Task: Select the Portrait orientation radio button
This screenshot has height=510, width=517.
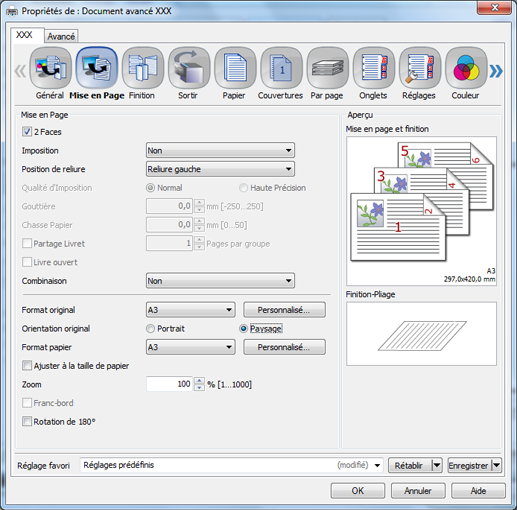Action: (150, 329)
